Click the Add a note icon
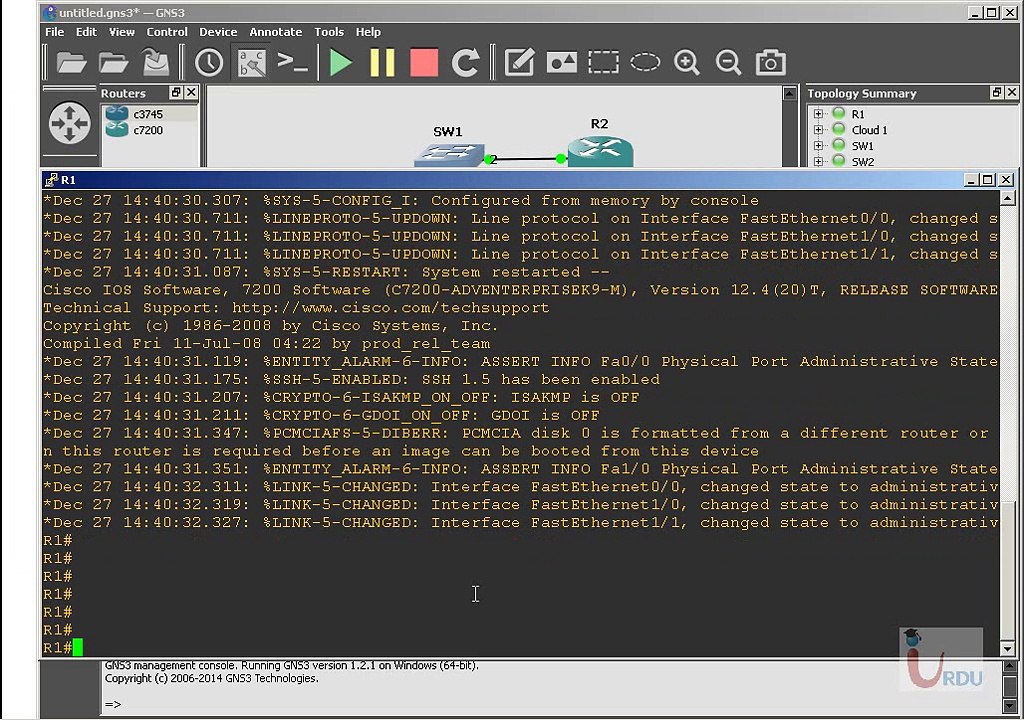Image resolution: width=1024 pixels, height=720 pixels. 519,63
